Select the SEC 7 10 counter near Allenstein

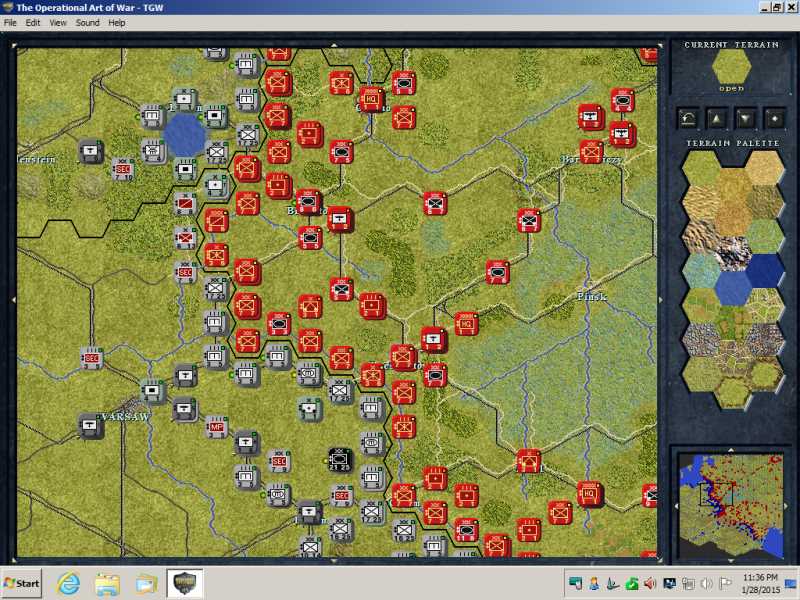coord(123,169)
